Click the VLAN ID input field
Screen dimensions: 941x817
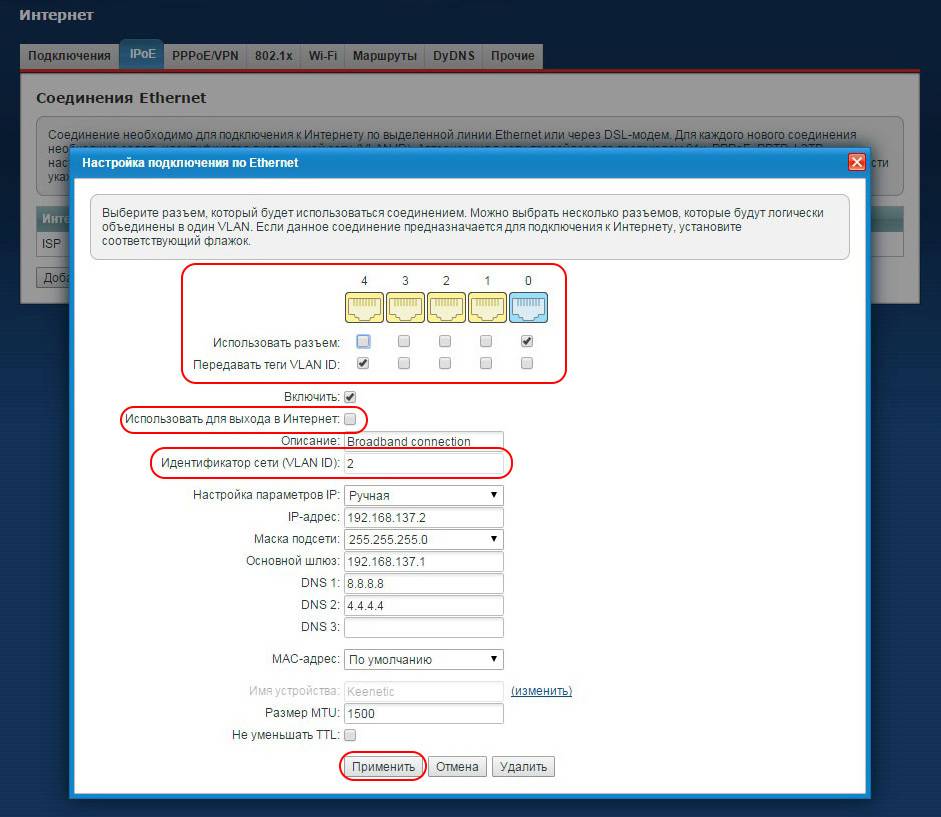(x=424, y=463)
